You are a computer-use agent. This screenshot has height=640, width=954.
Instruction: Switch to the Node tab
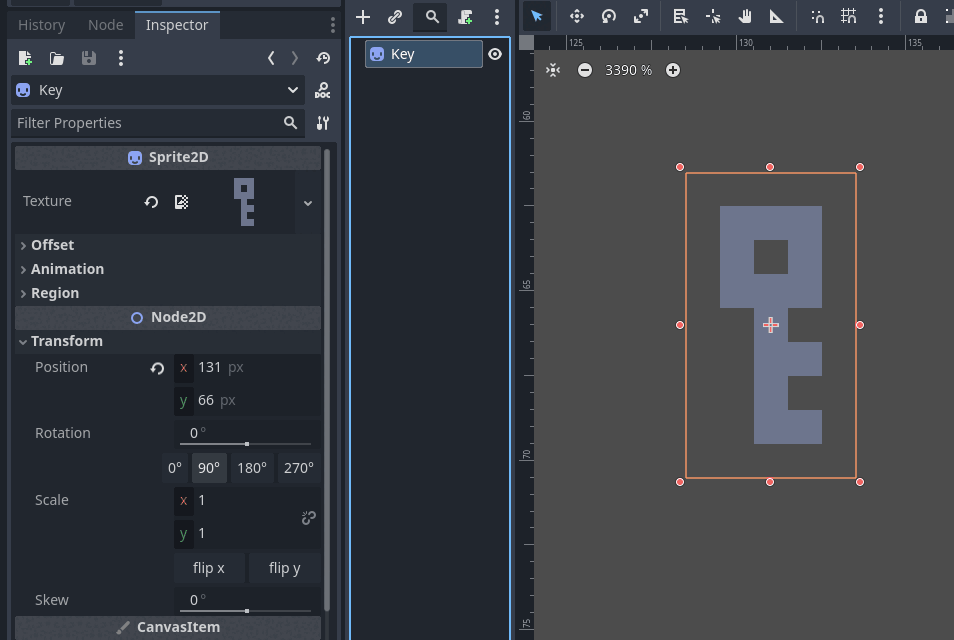pos(105,25)
